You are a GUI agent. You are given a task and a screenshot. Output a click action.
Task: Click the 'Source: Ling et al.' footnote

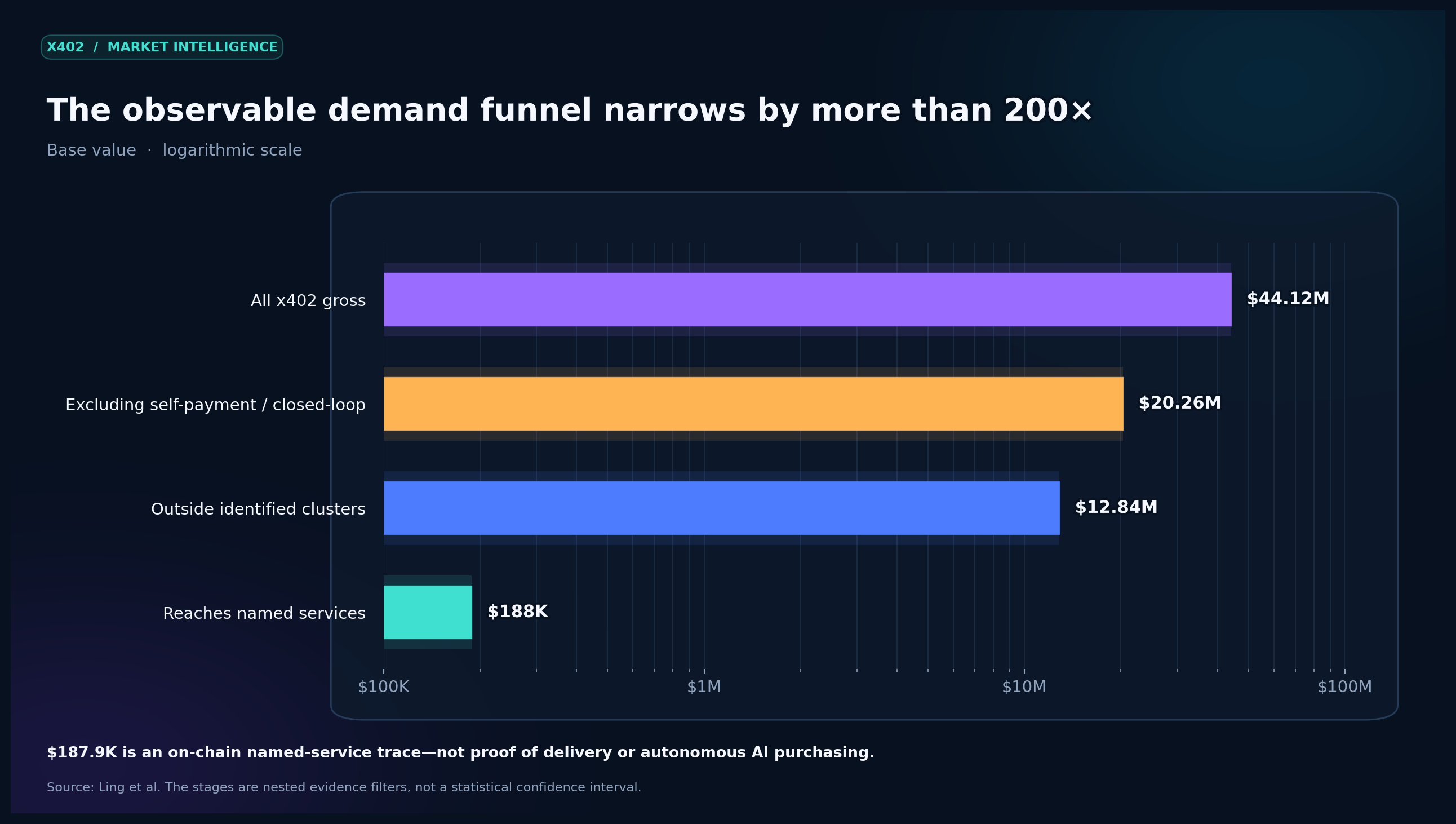click(x=344, y=787)
